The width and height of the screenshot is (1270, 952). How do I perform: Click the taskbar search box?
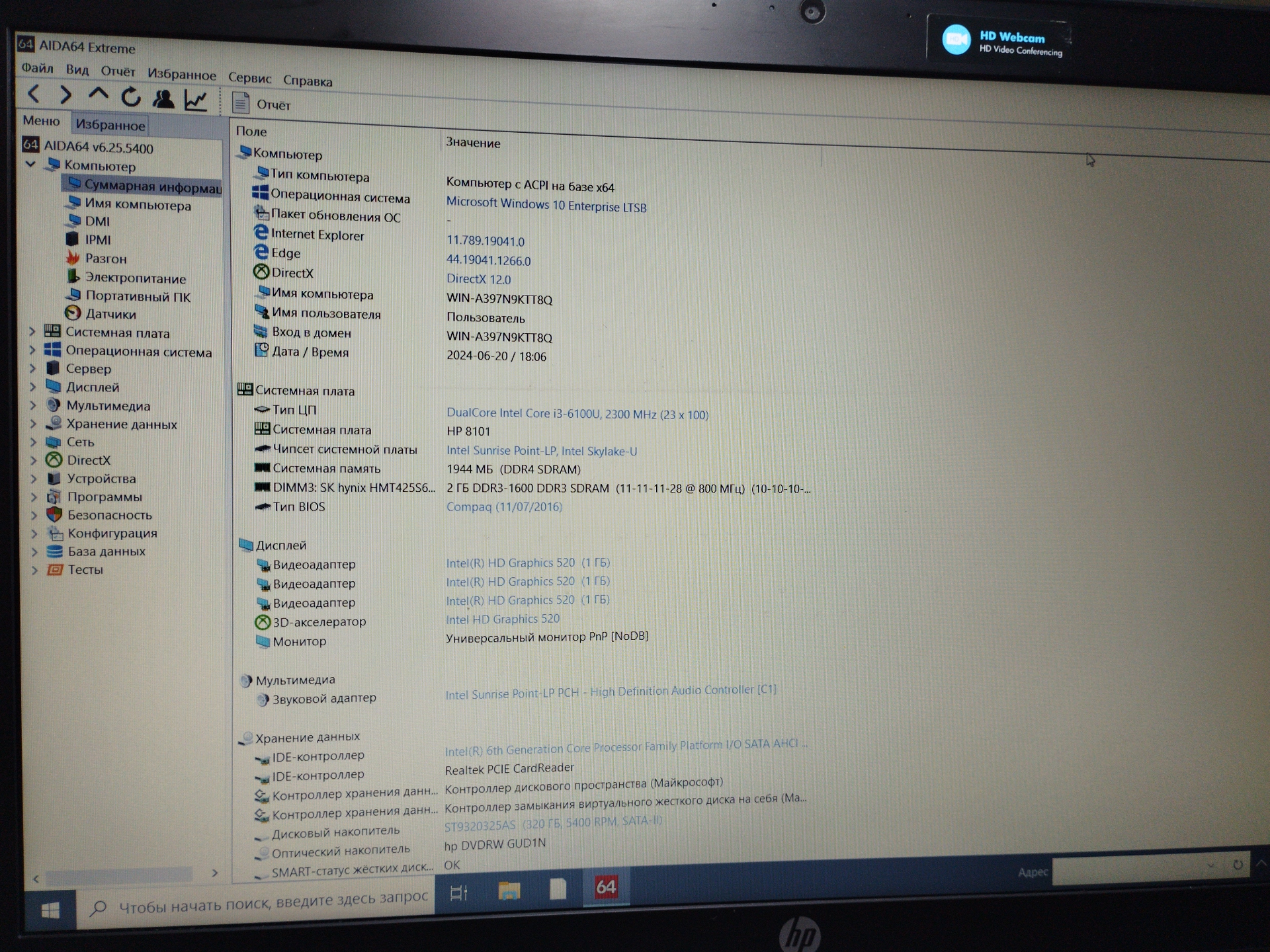point(257,902)
